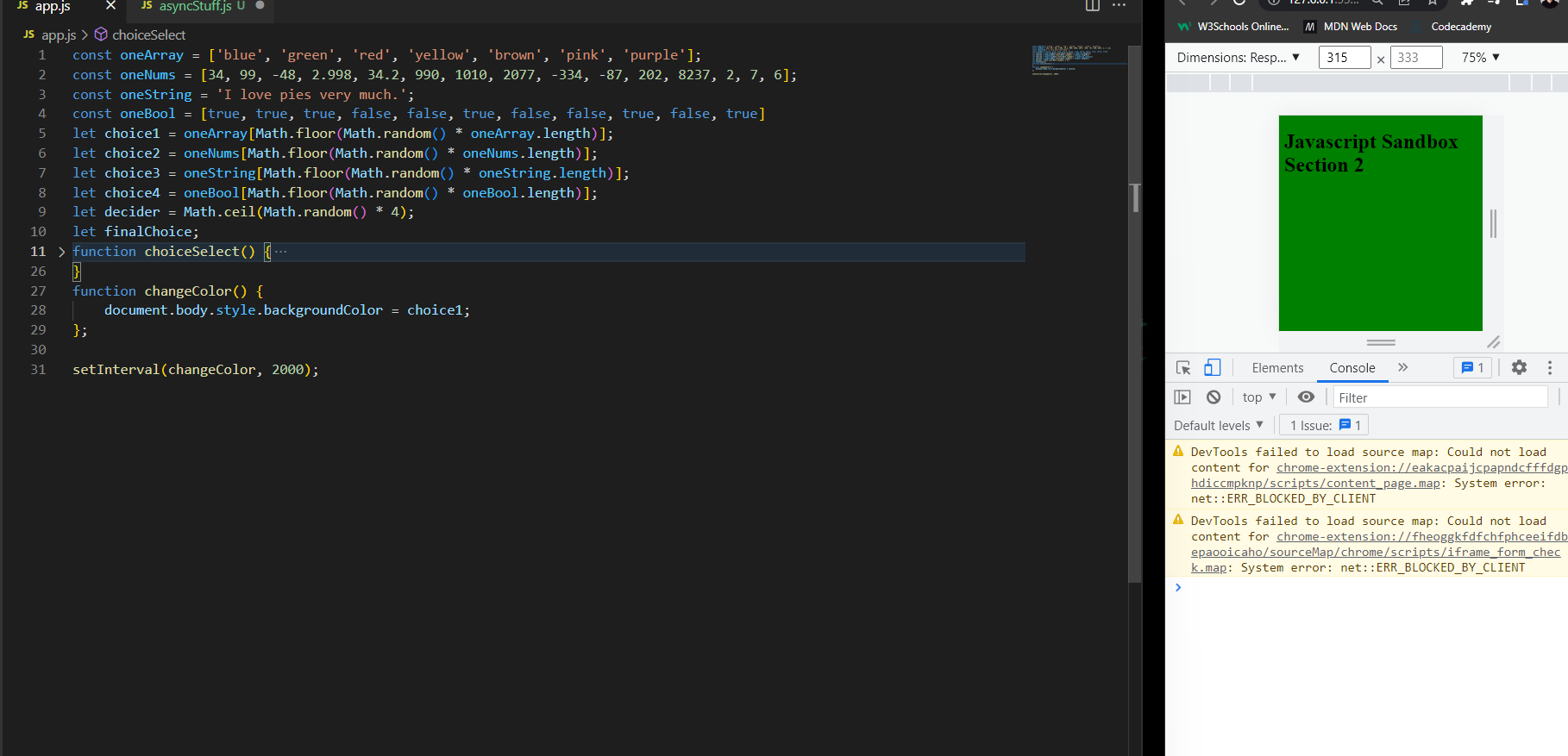Open the VS Code editor more actions menu

[1120, 5]
